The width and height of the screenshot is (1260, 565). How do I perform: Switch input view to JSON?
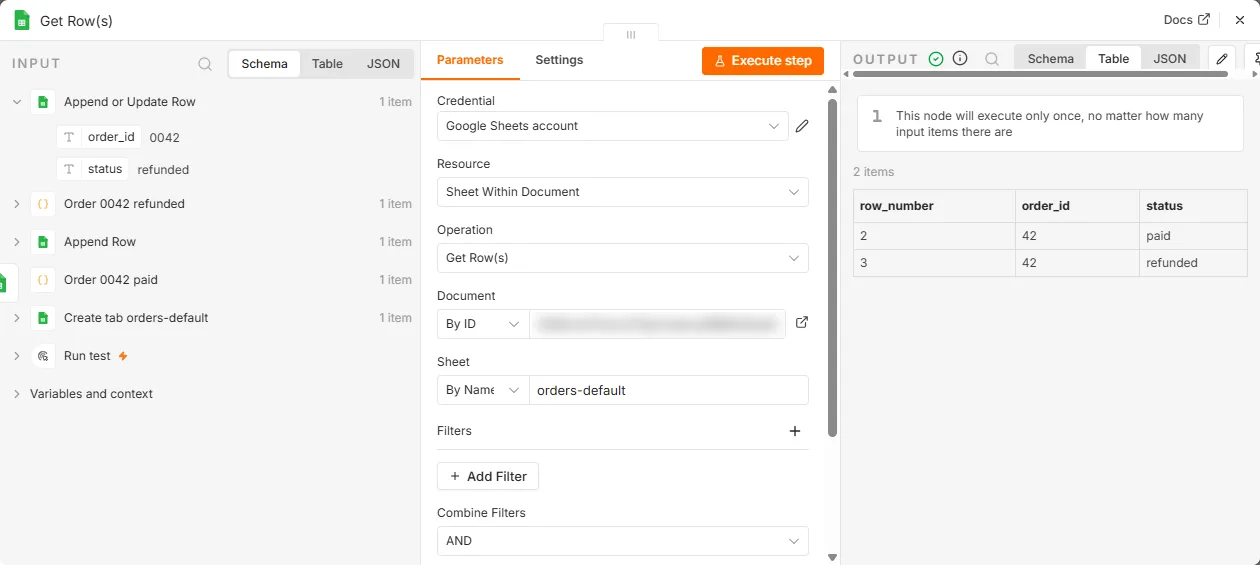pyautogui.click(x=383, y=64)
